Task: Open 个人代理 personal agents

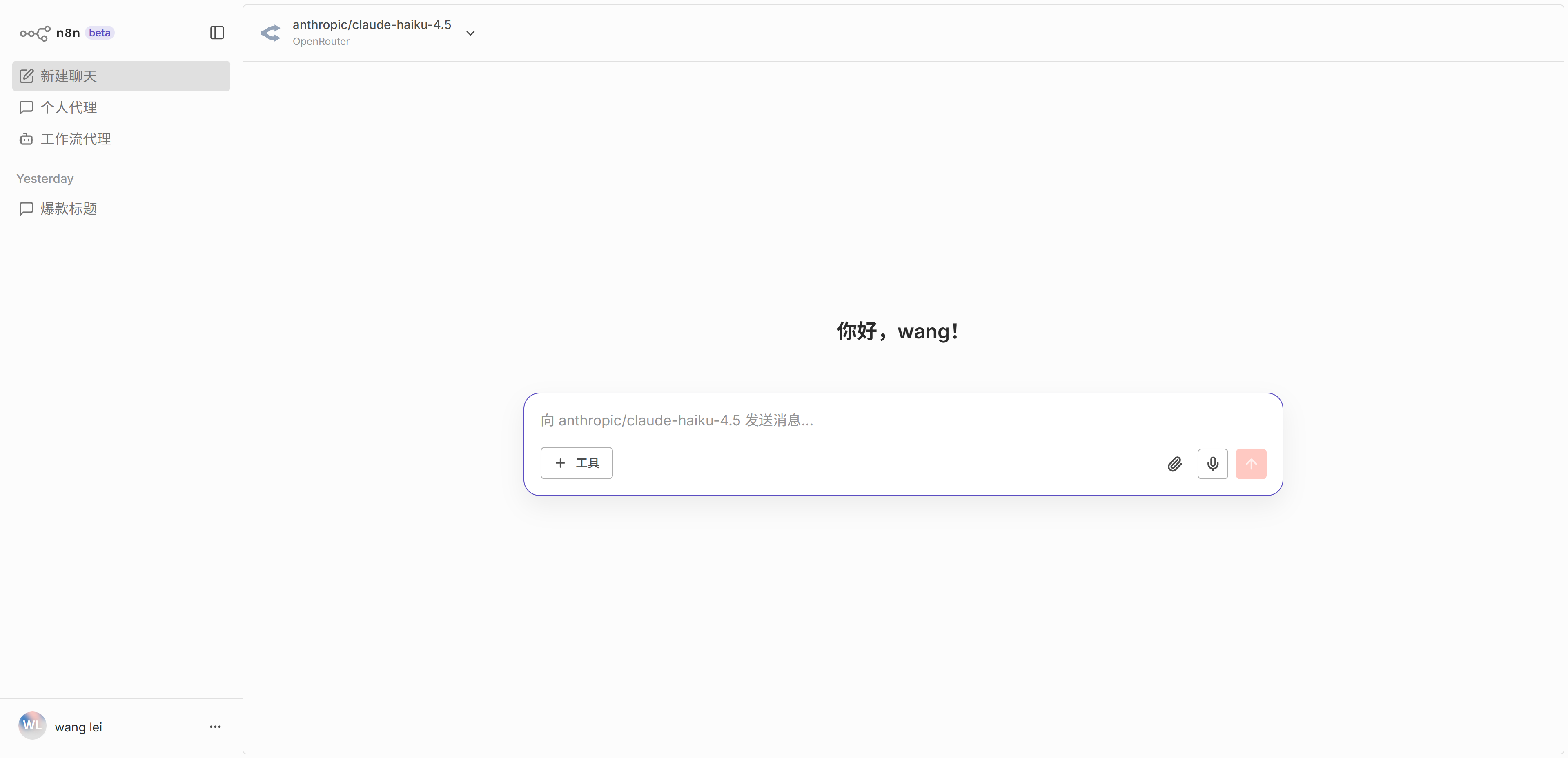Action: click(68, 108)
